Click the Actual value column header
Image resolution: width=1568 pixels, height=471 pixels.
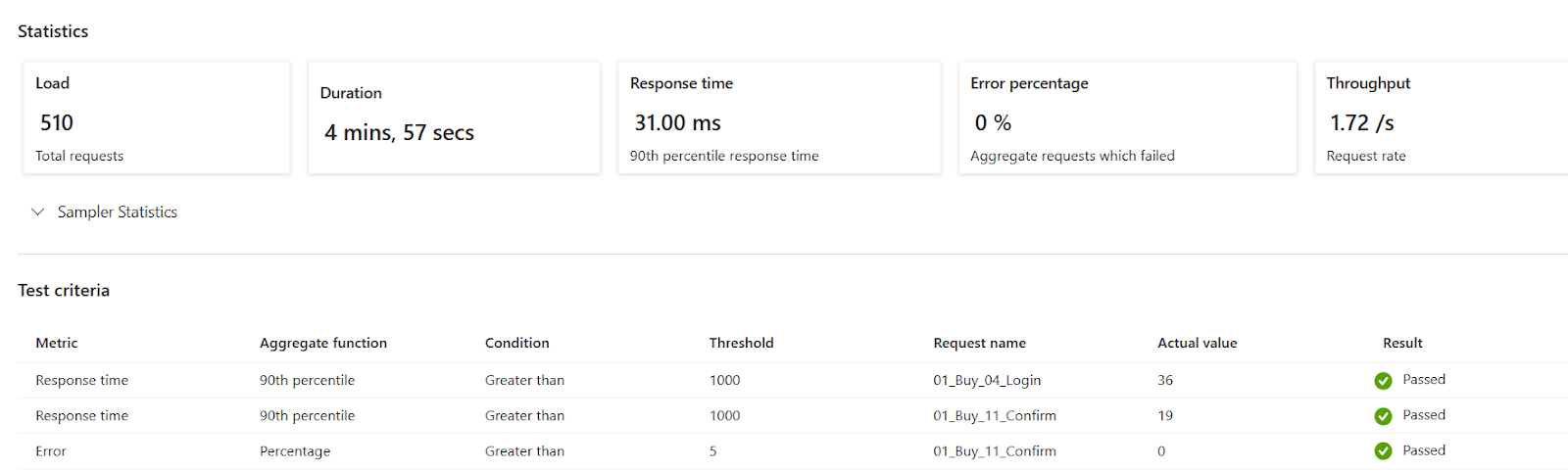(x=1198, y=343)
